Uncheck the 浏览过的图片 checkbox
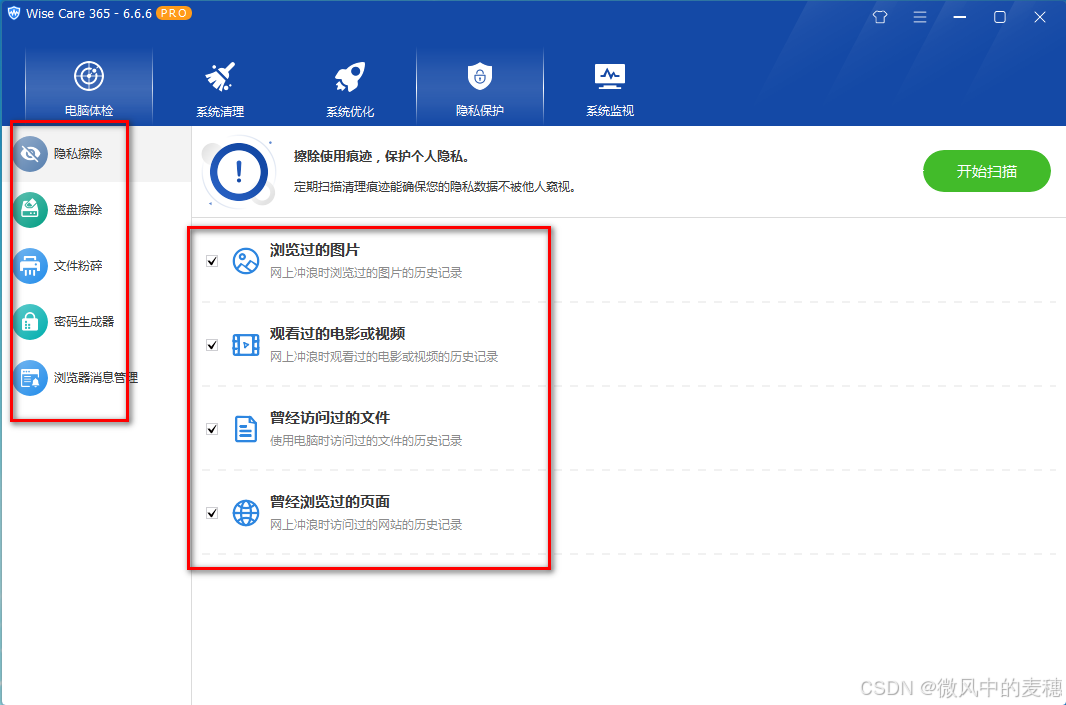1066x705 pixels. 212,261
